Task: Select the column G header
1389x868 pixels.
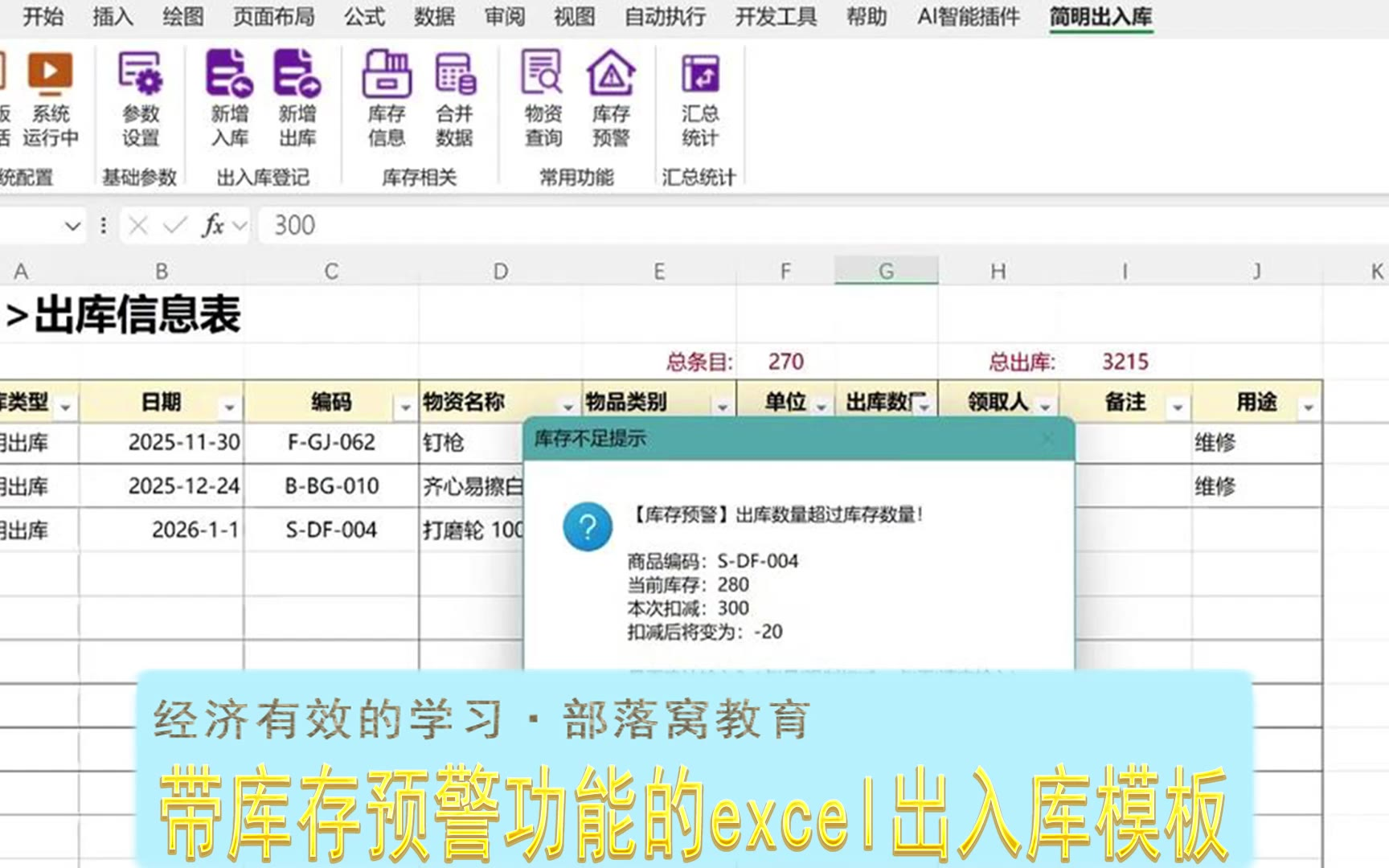Action: (x=886, y=272)
